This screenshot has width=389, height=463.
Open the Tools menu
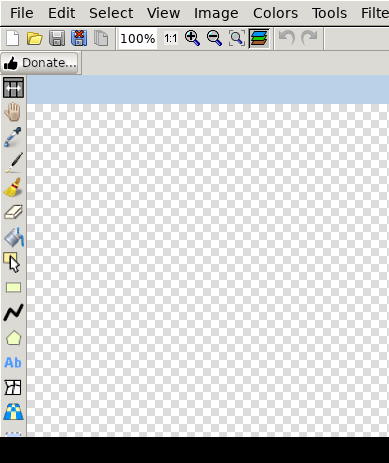(x=329, y=13)
